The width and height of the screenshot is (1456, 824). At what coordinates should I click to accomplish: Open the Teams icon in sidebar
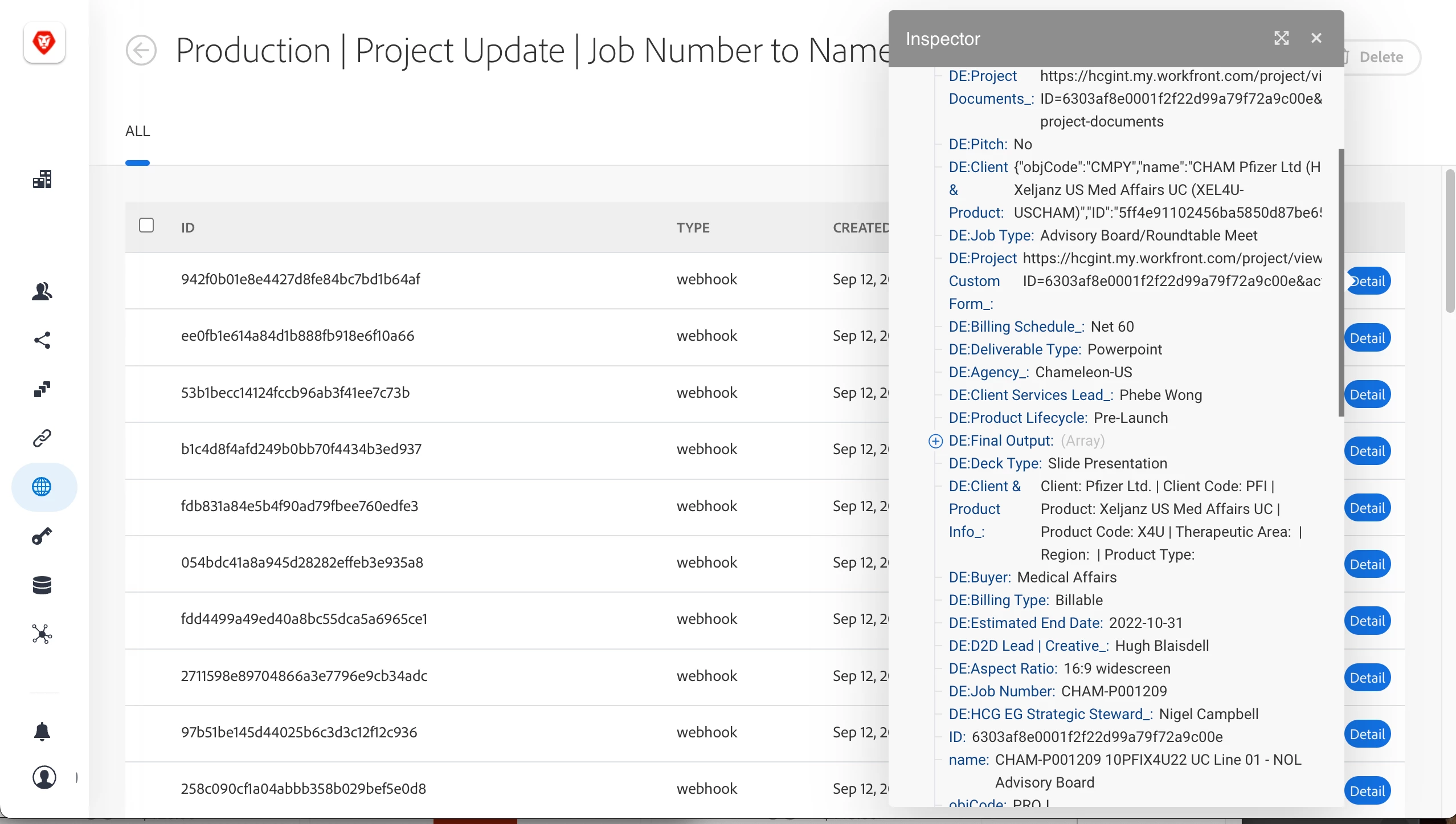click(42, 291)
